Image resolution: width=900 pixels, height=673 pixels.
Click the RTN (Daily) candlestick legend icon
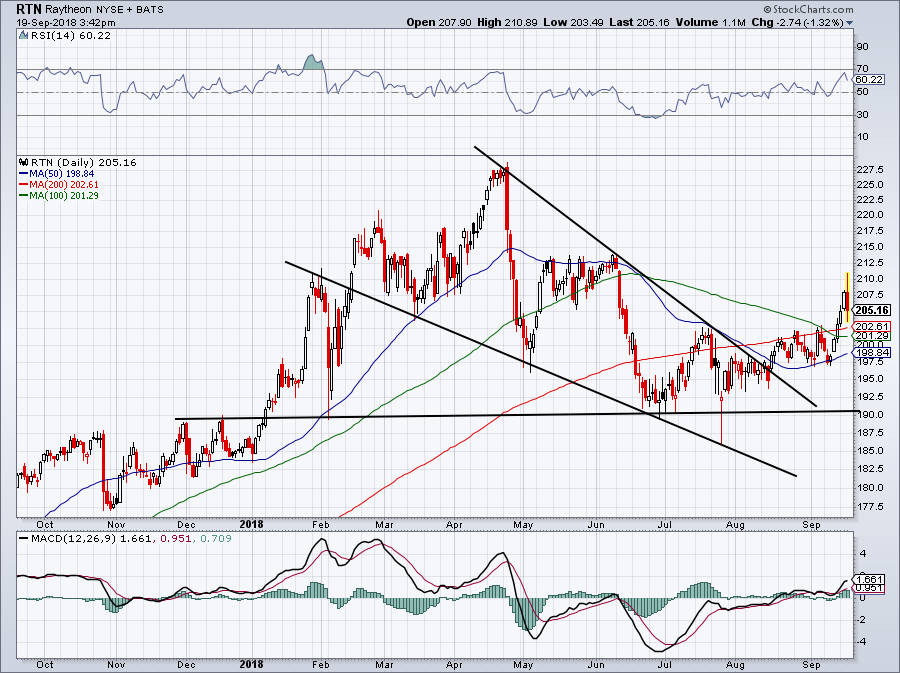(x=23, y=162)
